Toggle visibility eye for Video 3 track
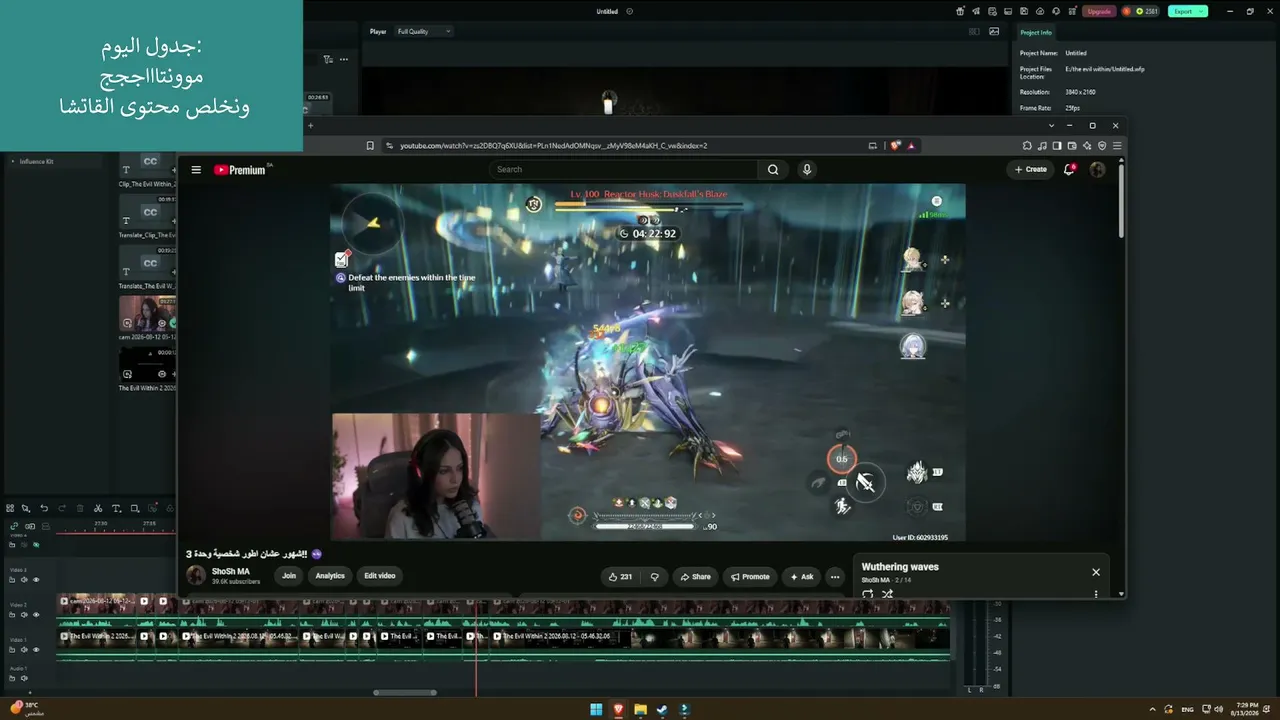 36,580
